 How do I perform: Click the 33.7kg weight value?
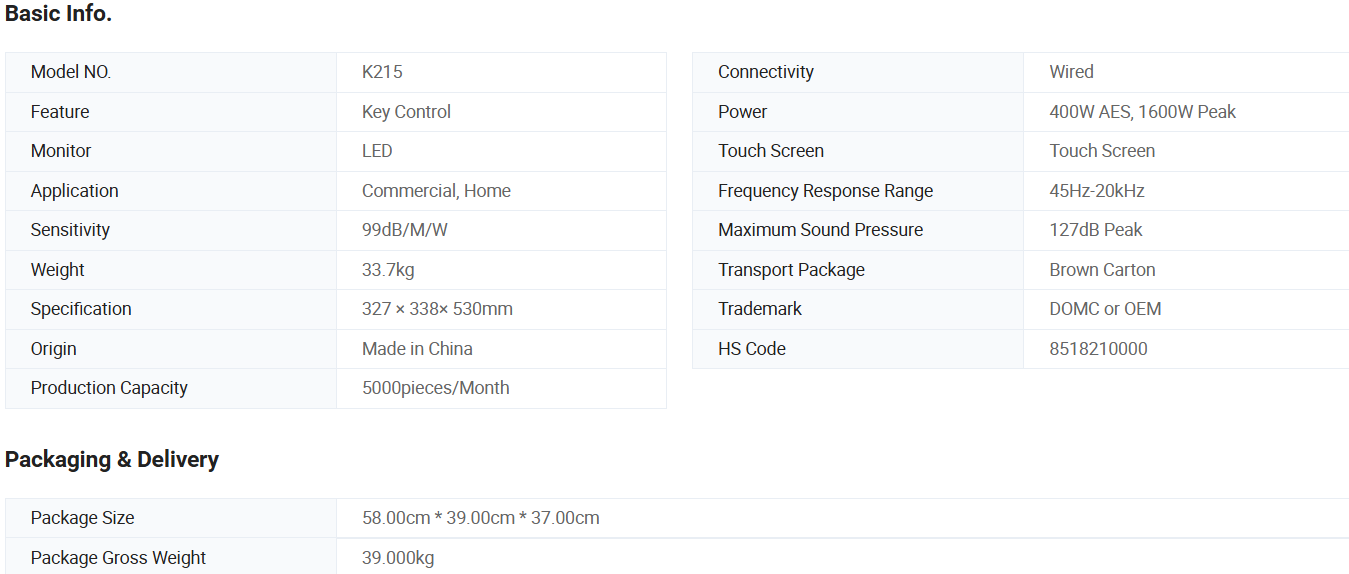point(388,270)
